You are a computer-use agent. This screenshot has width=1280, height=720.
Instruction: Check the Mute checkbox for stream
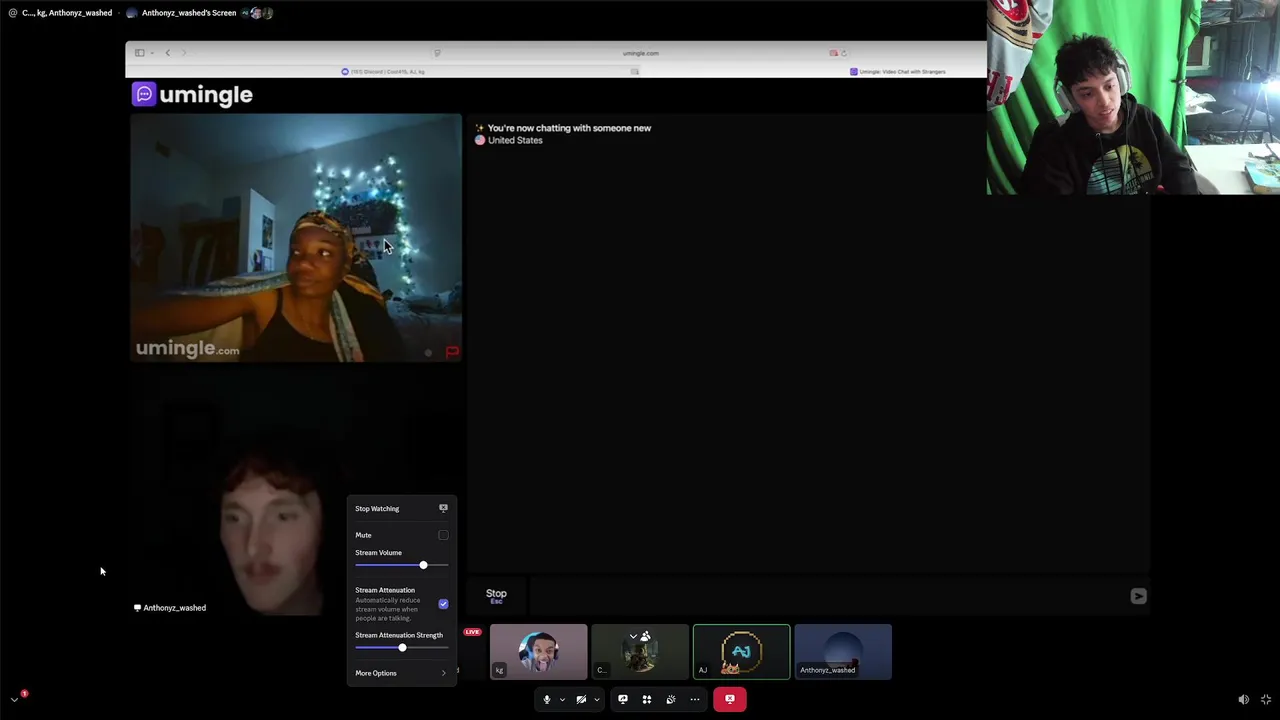point(443,535)
